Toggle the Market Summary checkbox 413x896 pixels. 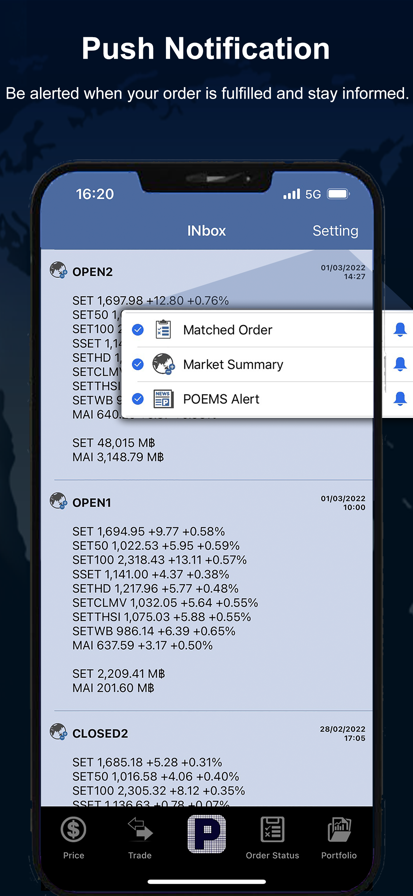coord(138,364)
